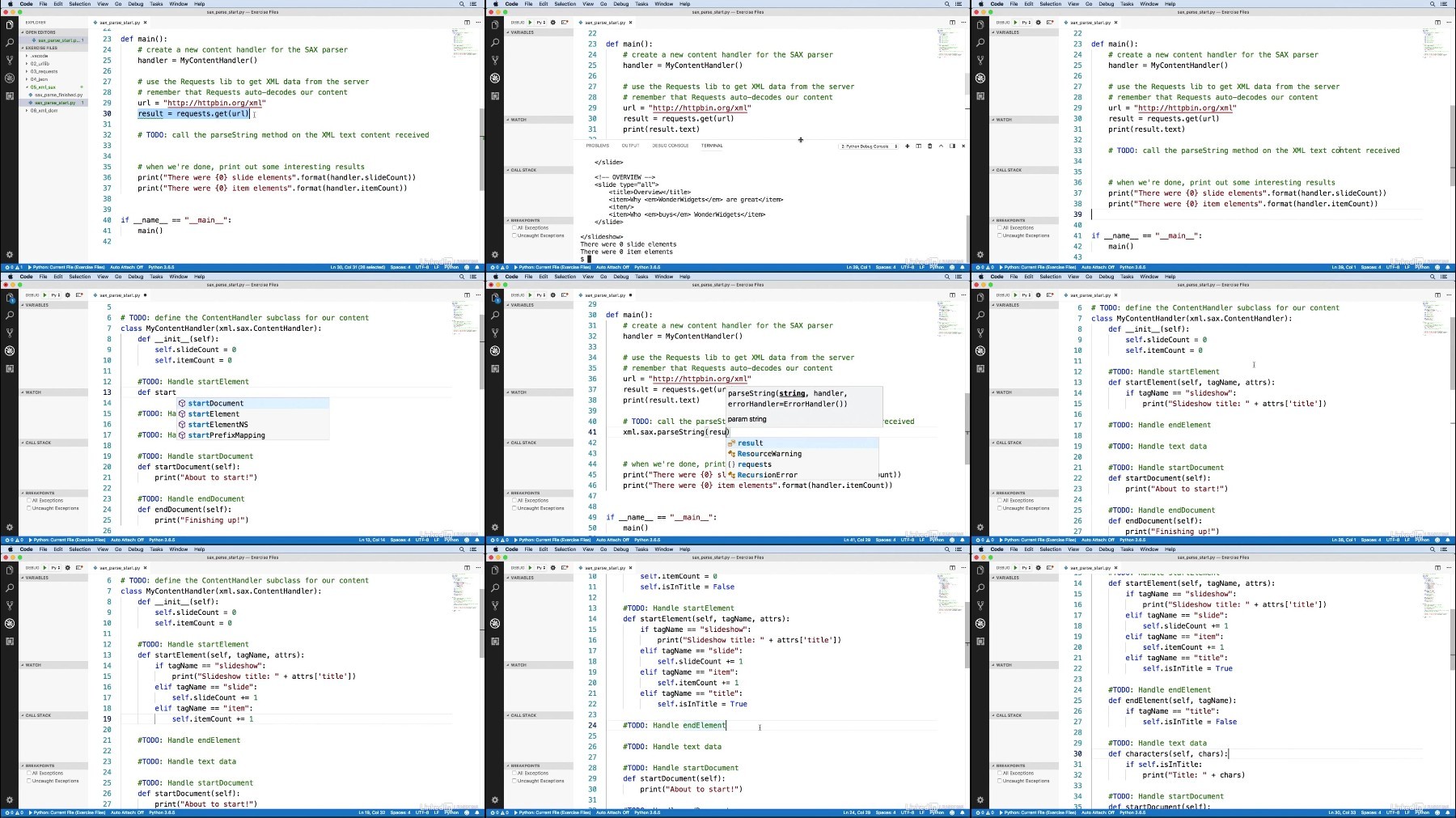
Task: Open Debug Console icon in the window with the terminal
Action: click(565, 23)
